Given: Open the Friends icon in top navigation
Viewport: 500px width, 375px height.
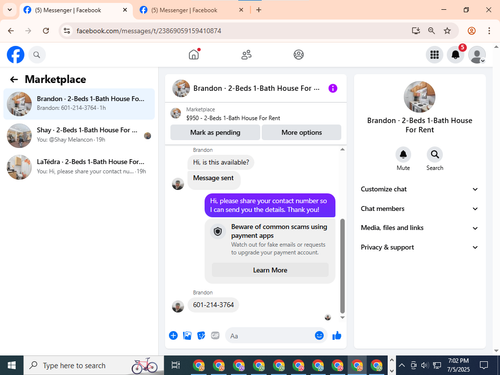Looking at the screenshot, I should click(x=246, y=55).
